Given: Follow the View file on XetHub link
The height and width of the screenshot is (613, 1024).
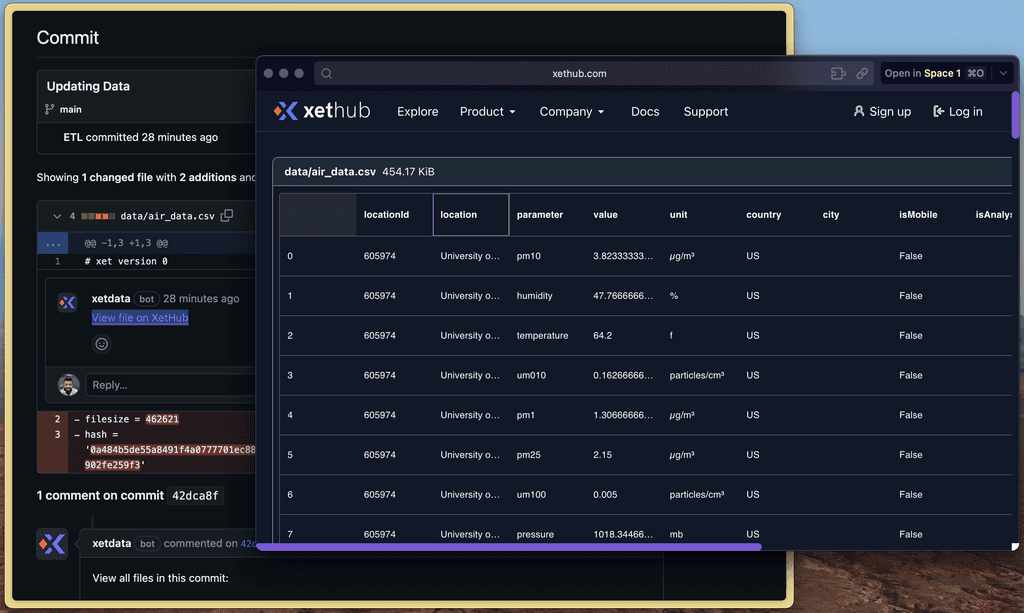Looking at the screenshot, I should (x=139, y=317).
